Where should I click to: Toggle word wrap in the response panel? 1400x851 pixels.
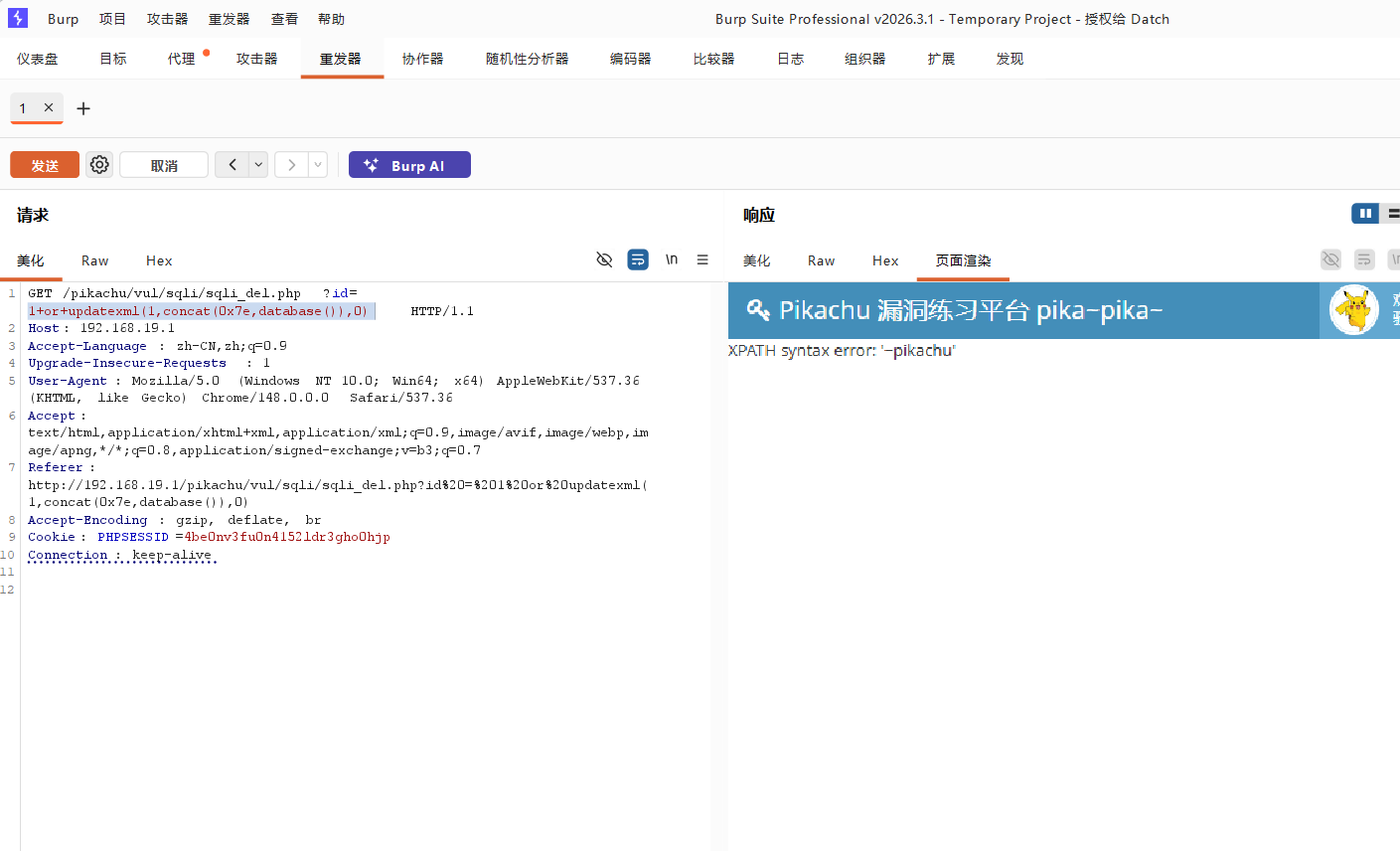(1364, 259)
